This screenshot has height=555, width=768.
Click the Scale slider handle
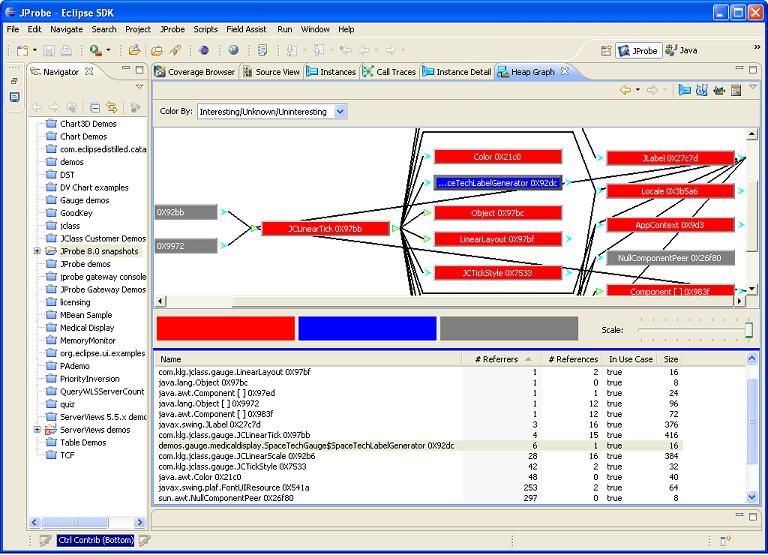pos(748,329)
